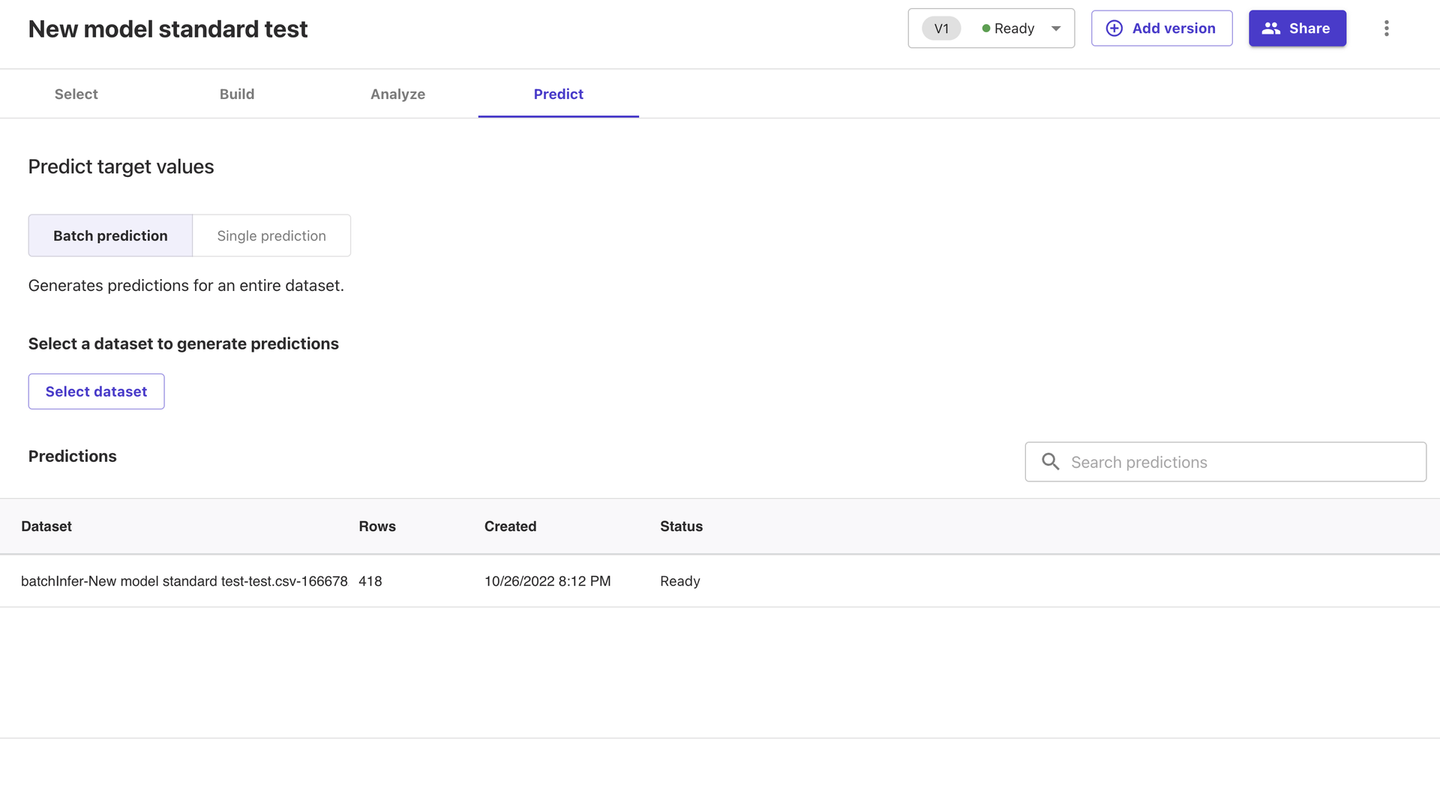Click the people icon on the Share button
Viewport: 1440px width, 801px height.
click(1271, 28)
